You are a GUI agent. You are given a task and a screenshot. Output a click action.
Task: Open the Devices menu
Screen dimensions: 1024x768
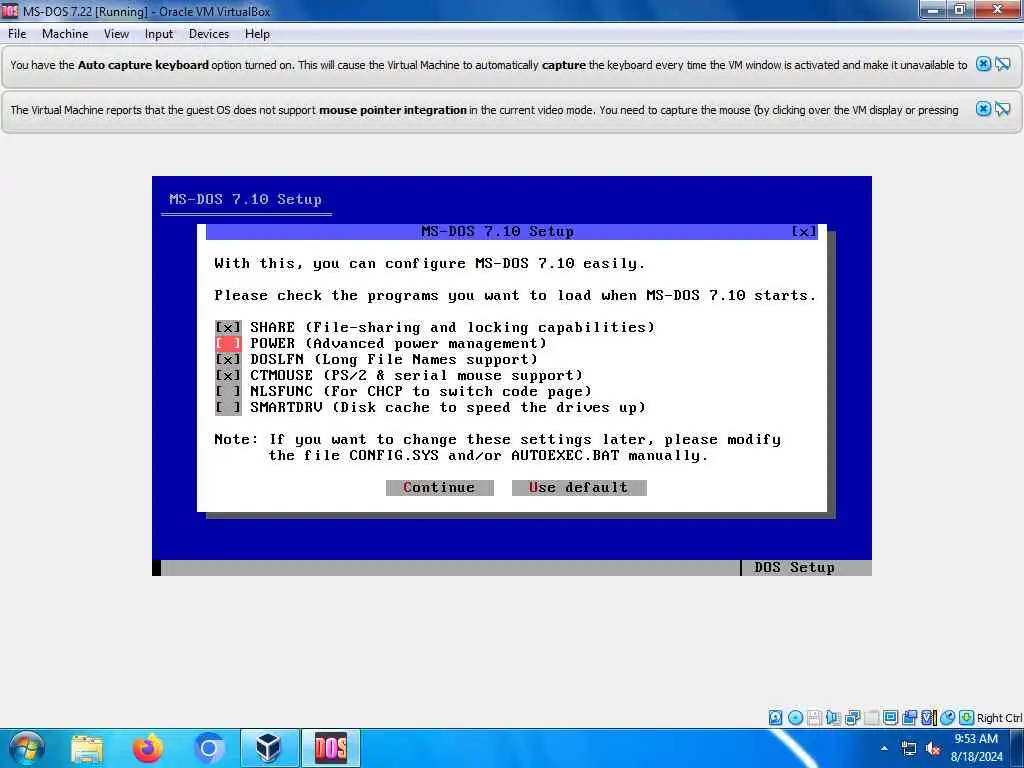[208, 34]
